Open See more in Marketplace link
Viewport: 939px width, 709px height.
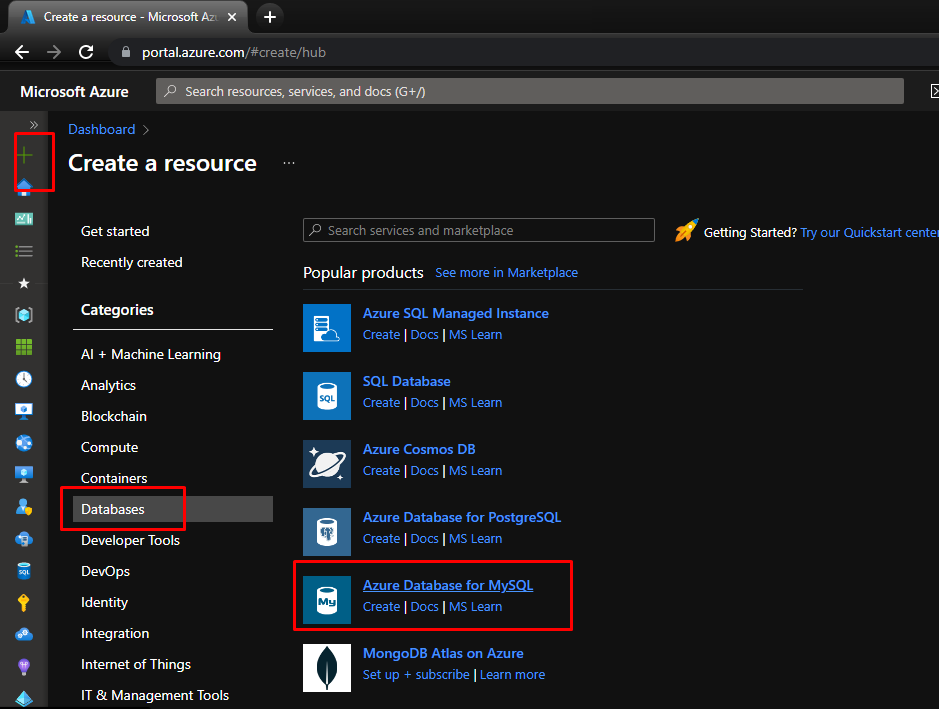tap(506, 272)
